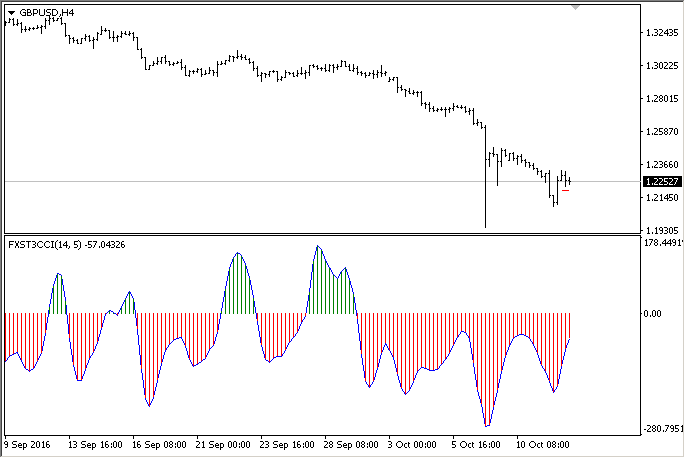Click price scale value 1.25870
This screenshot has width=685, height=458.
(662, 132)
